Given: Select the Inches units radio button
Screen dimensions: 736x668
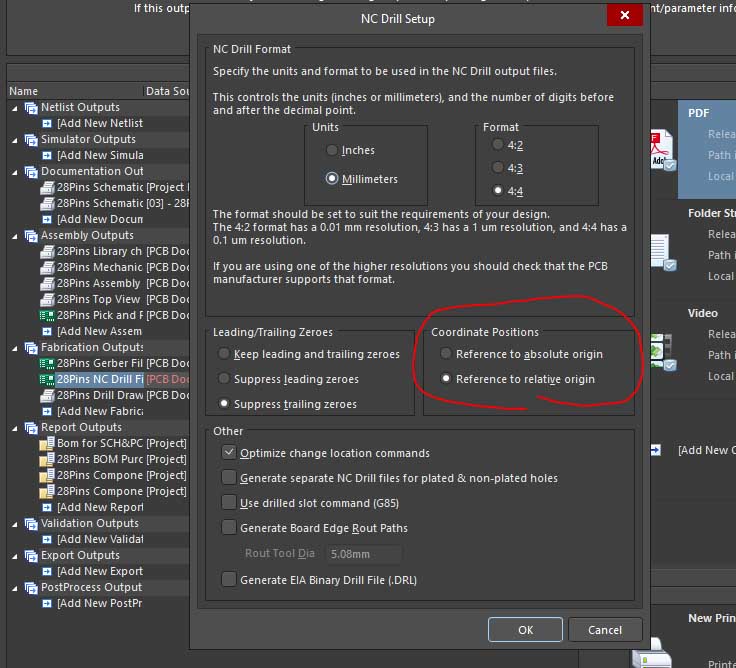Looking at the screenshot, I should (333, 150).
